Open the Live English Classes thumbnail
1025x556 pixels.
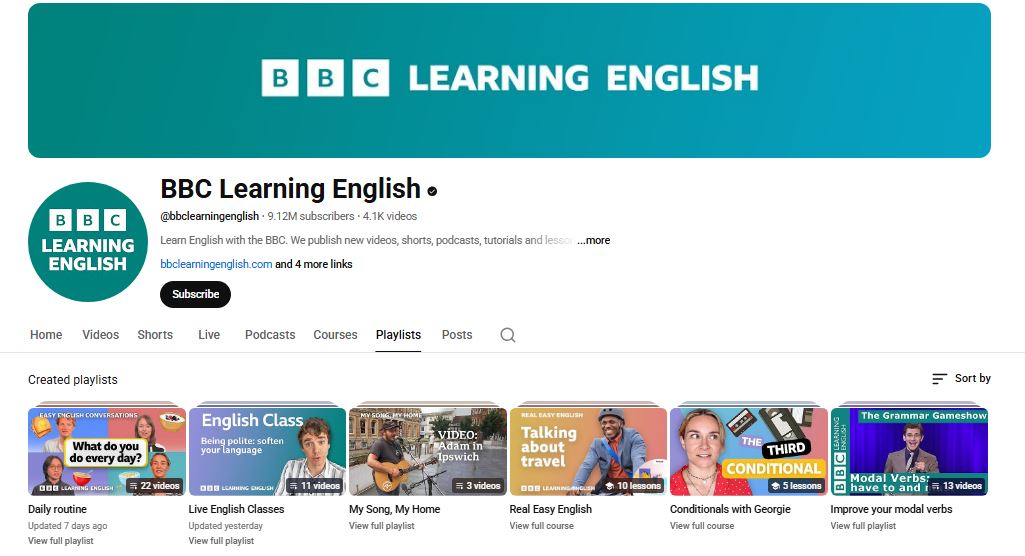click(267, 451)
